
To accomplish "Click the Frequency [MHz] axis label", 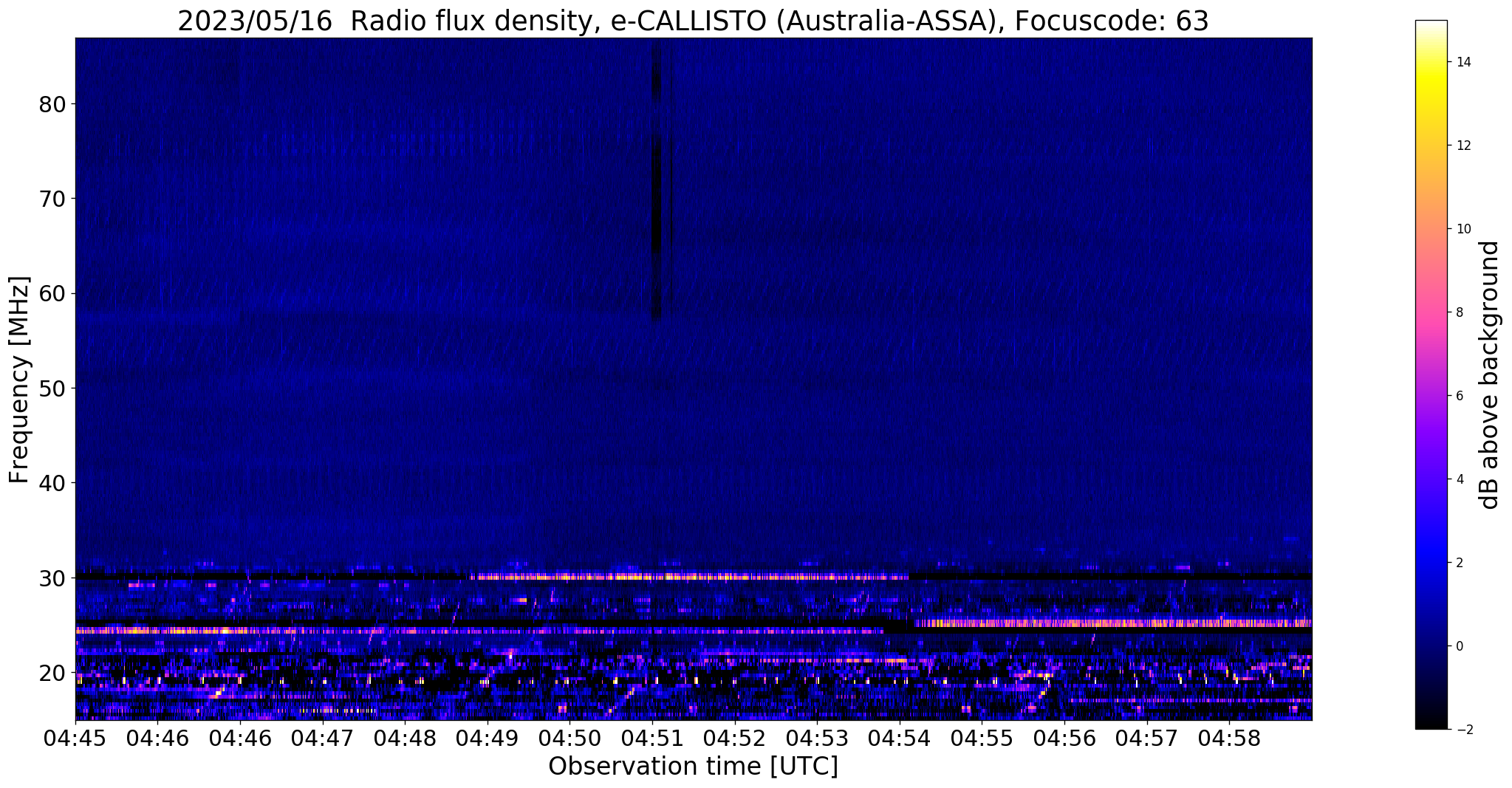I will tap(19, 380).
